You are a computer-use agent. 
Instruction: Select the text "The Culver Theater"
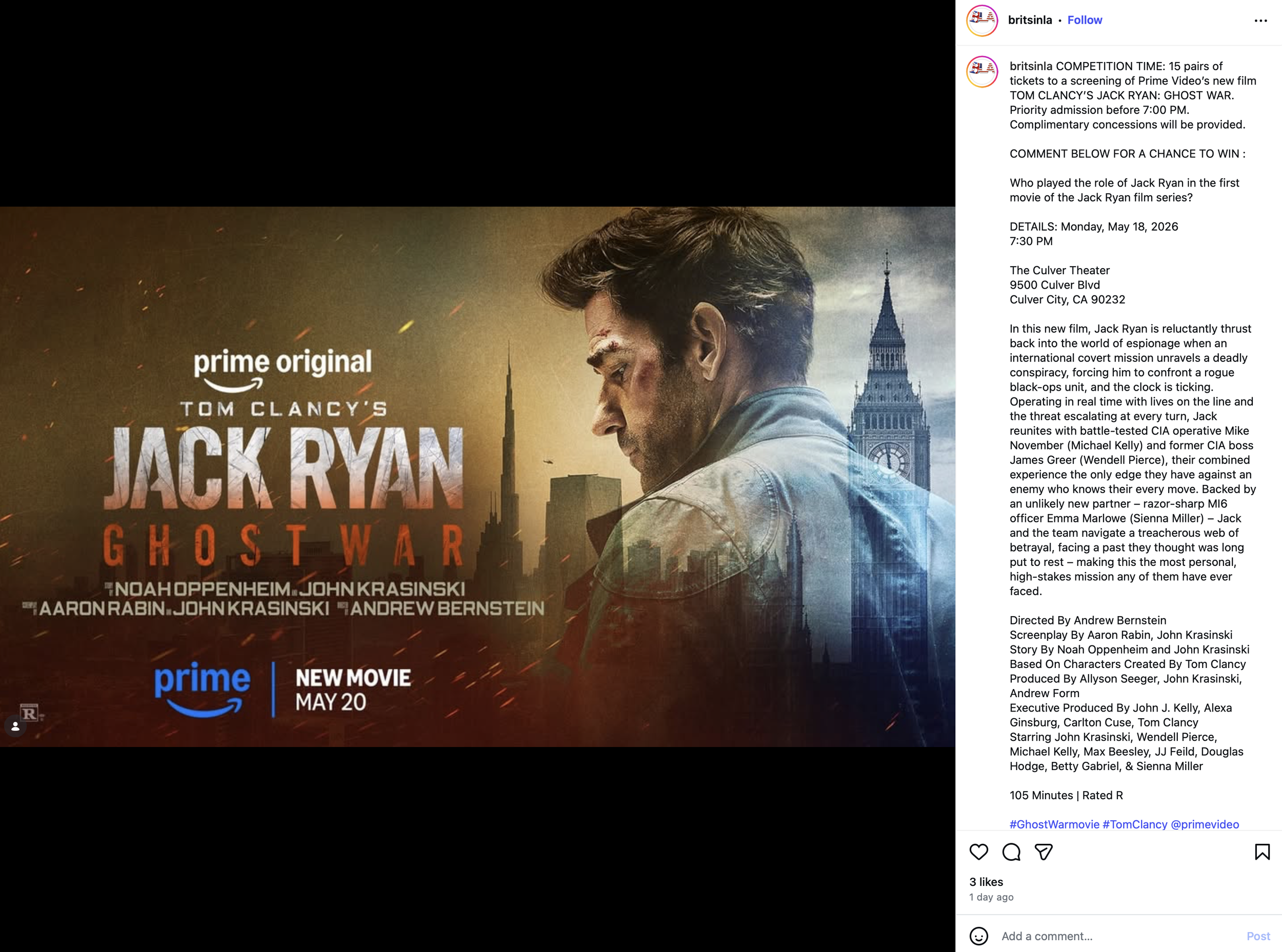click(1059, 270)
